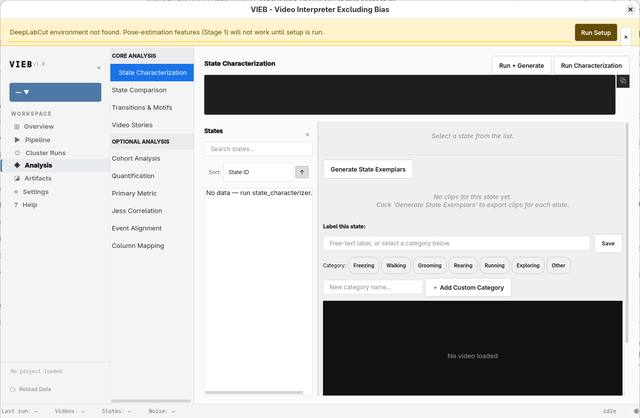This screenshot has height=418, width=640.
Task: Click Run Setup button in banner
Action: [x=596, y=33]
